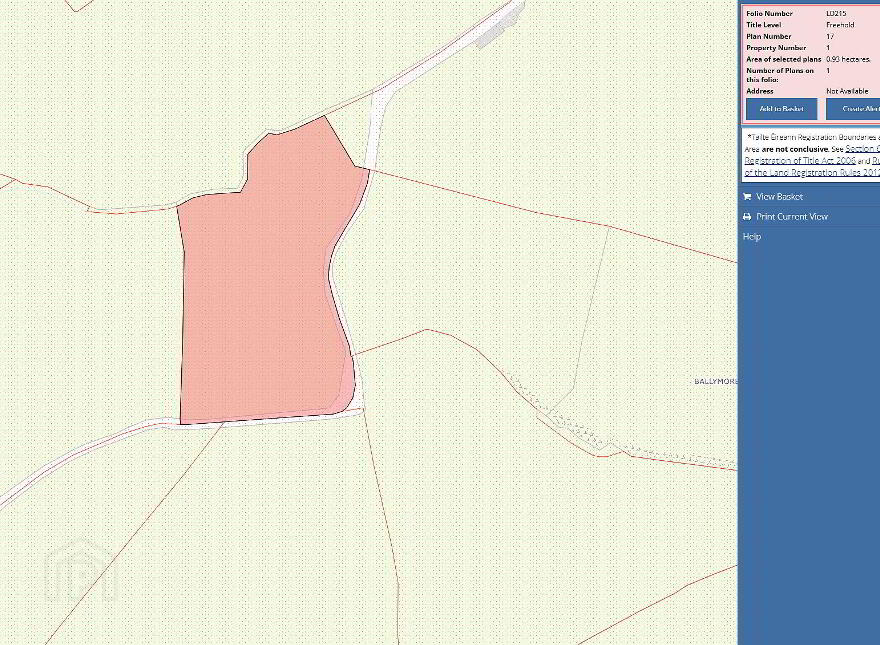Click the folio number value LD215
Screen dimensions: 880x645
(x=836, y=13)
